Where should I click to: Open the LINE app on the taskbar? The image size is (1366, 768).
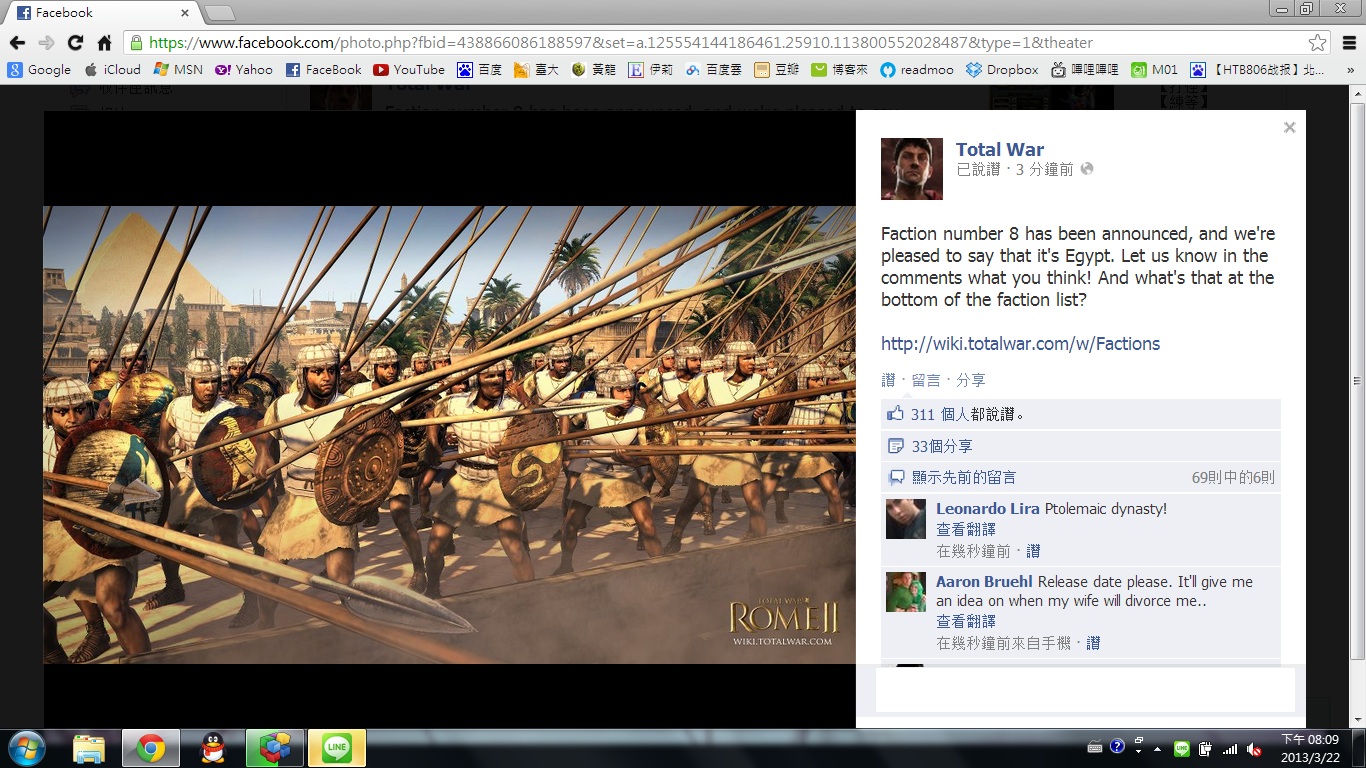coord(337,748)
